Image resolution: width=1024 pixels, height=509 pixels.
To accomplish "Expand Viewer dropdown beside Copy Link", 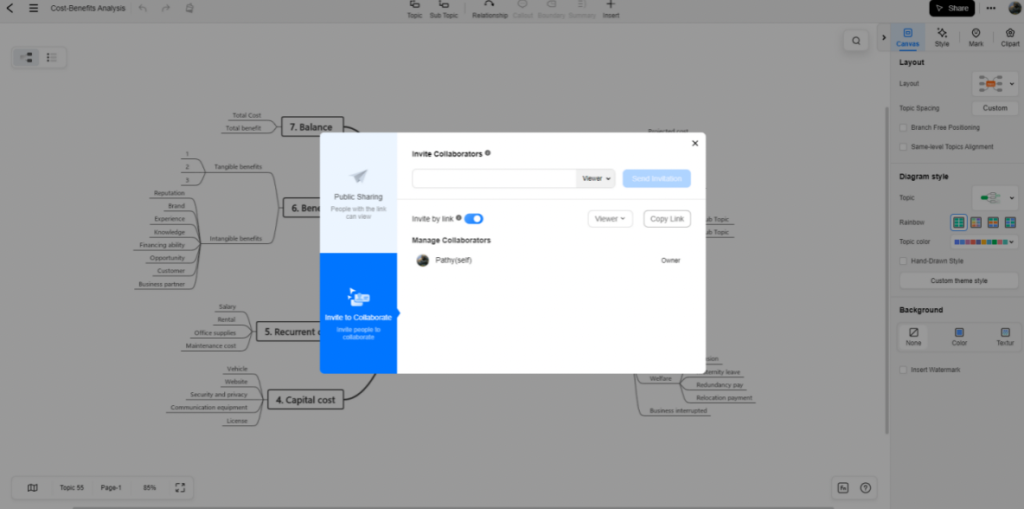I will tap(610, 219).
